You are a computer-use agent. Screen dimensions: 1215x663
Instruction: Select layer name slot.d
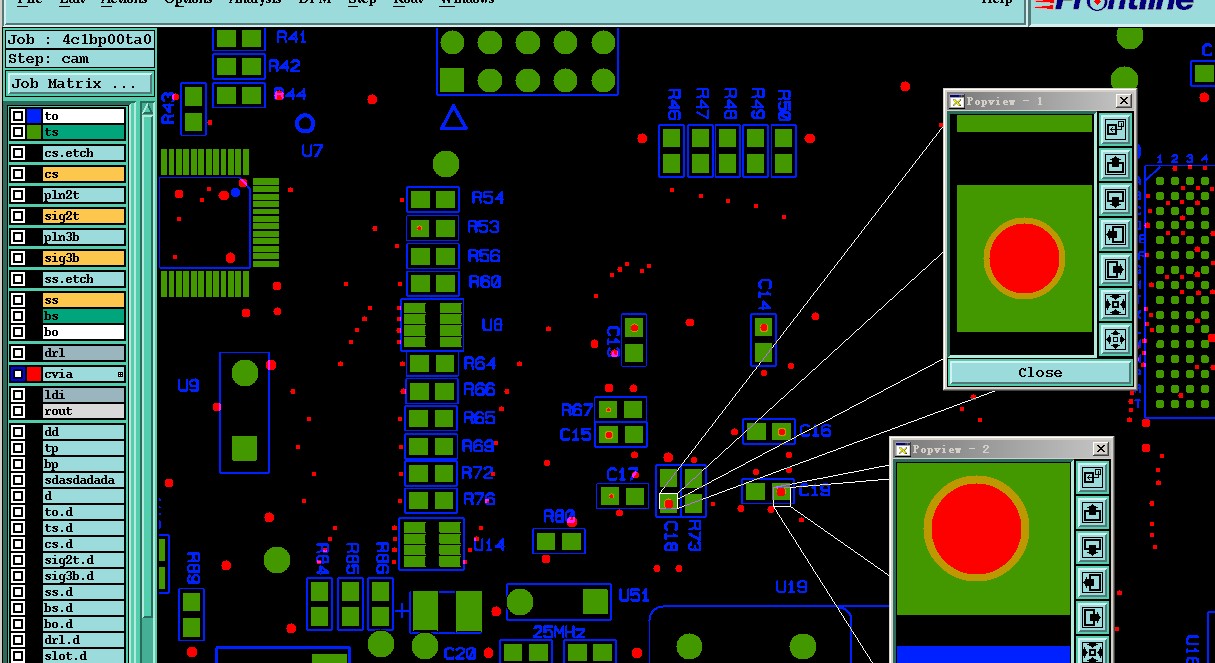coord(84,656)
